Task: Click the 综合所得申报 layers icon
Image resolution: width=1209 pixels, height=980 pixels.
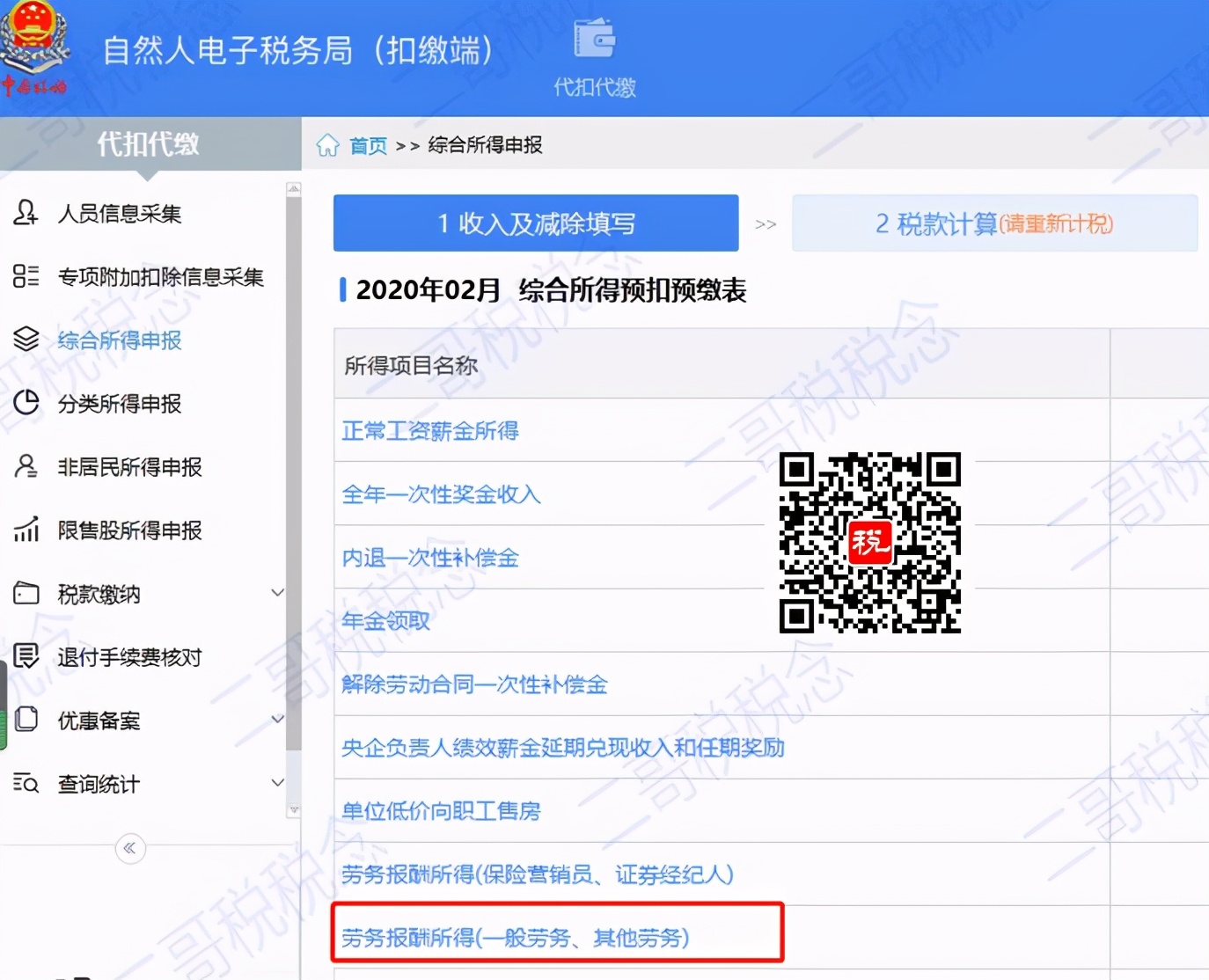Action: pyautogui.click(x=26, y=340)
